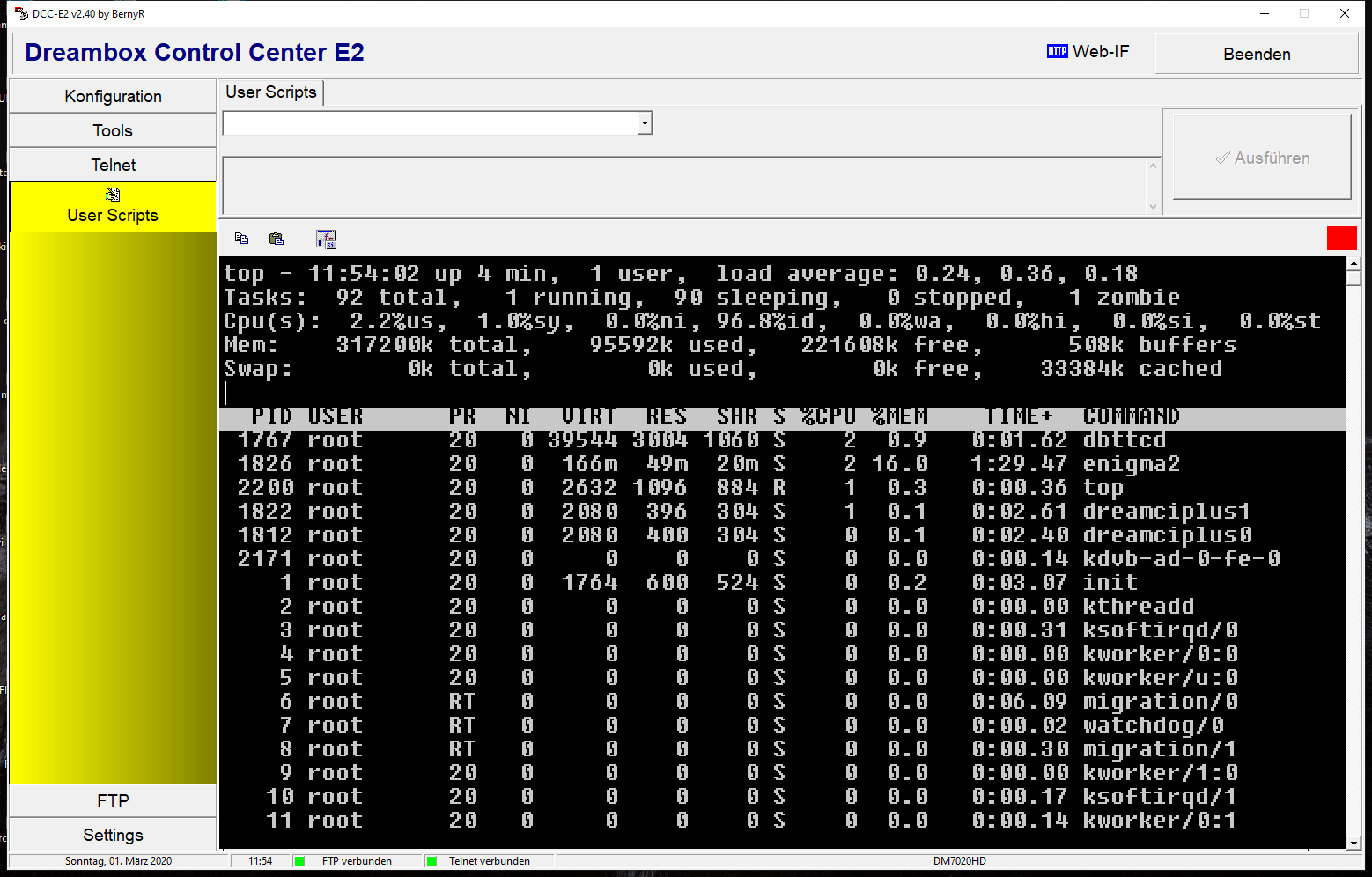Open the Settings section

113,835
